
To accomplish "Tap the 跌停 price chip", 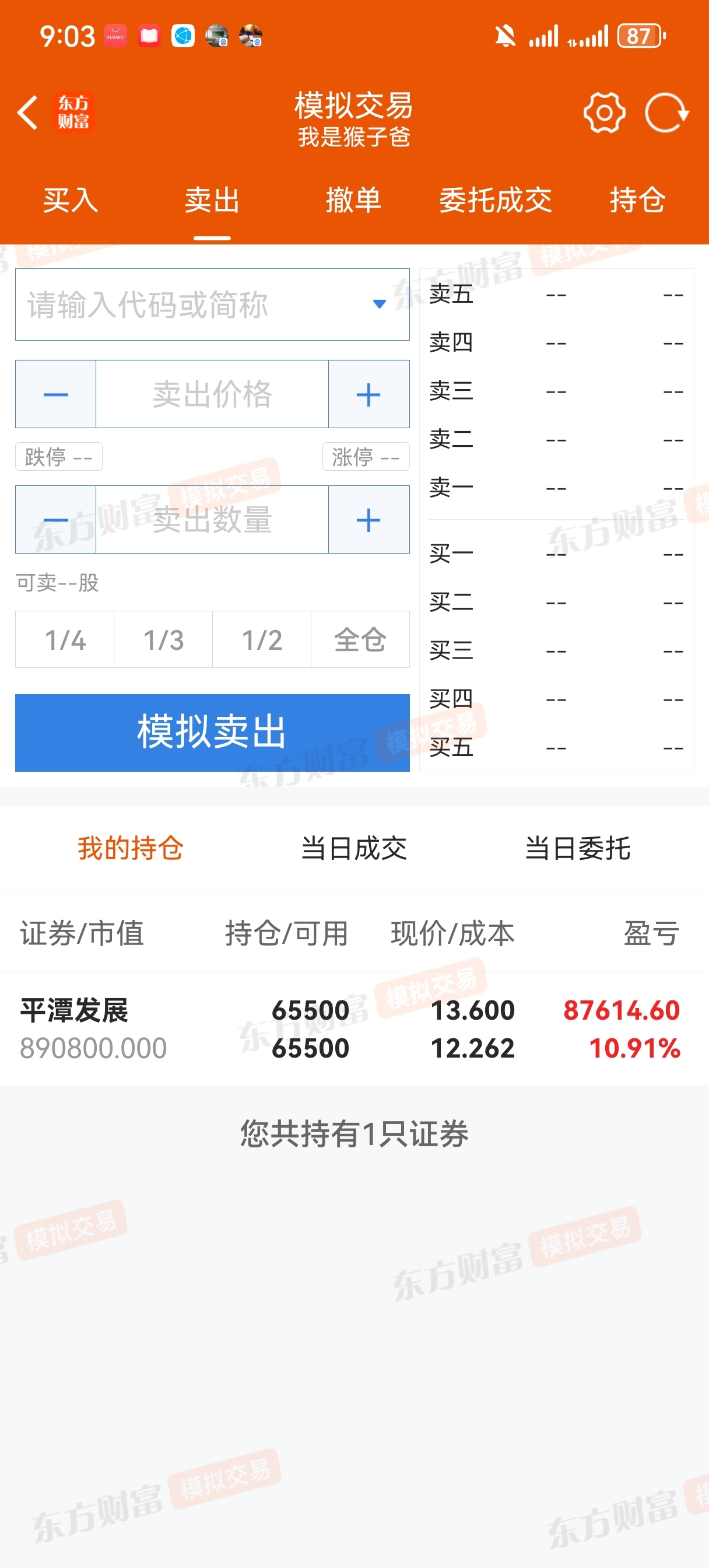I will point(59,457).
